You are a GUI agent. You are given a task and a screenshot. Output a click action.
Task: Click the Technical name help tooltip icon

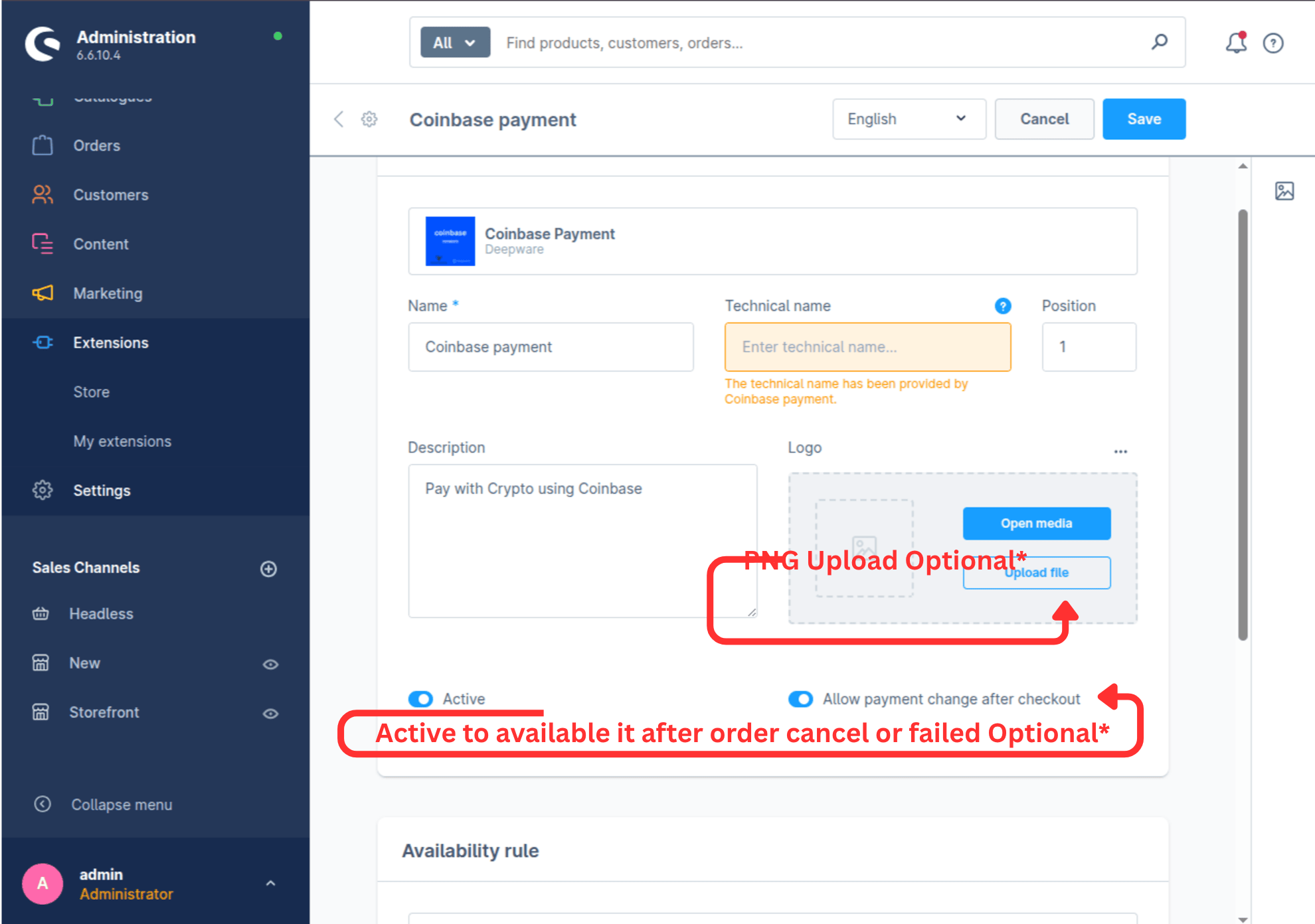(x=1003, y=306)
